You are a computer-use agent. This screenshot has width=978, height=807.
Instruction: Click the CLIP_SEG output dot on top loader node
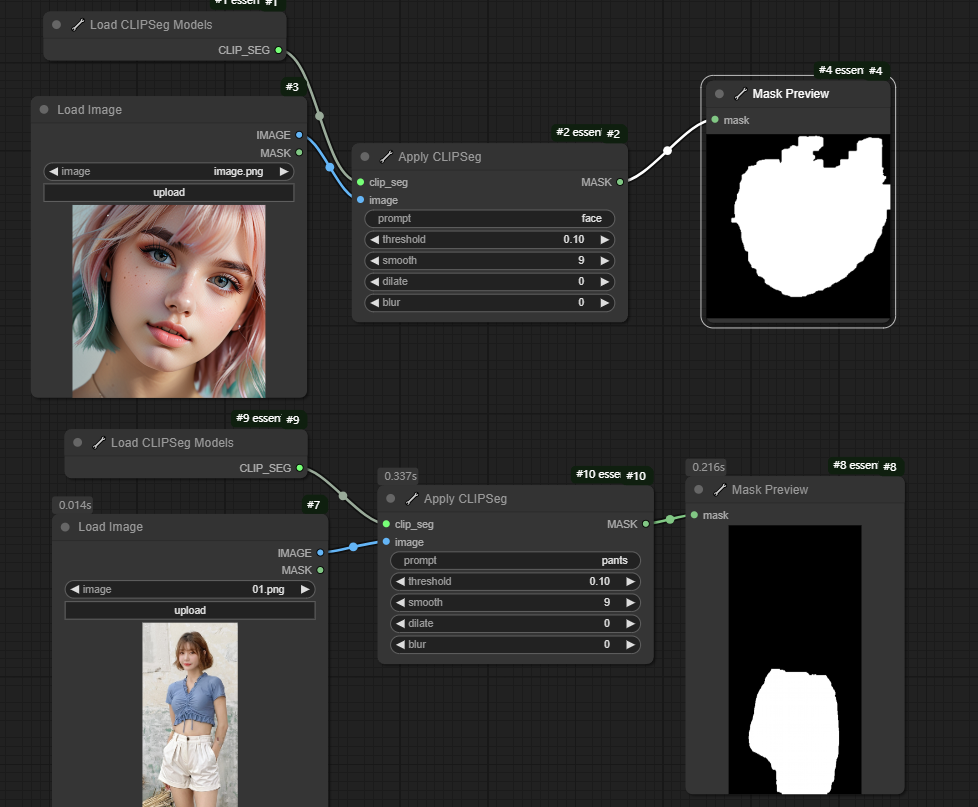[x=278, y=50]
